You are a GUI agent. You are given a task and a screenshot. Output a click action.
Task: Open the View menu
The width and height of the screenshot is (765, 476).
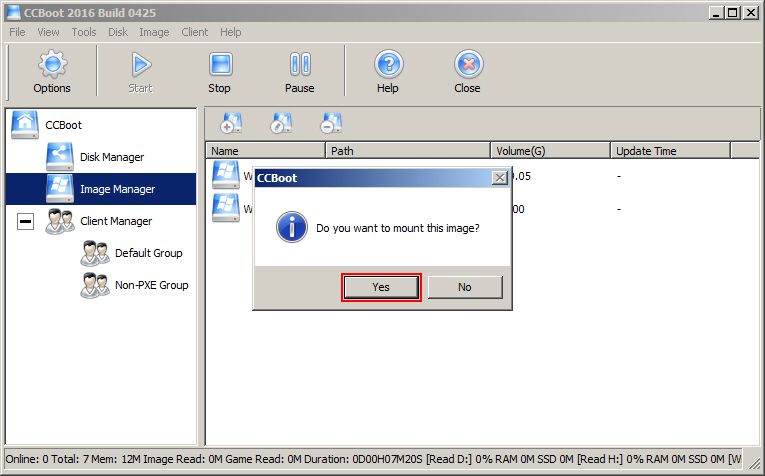[48, 32]
